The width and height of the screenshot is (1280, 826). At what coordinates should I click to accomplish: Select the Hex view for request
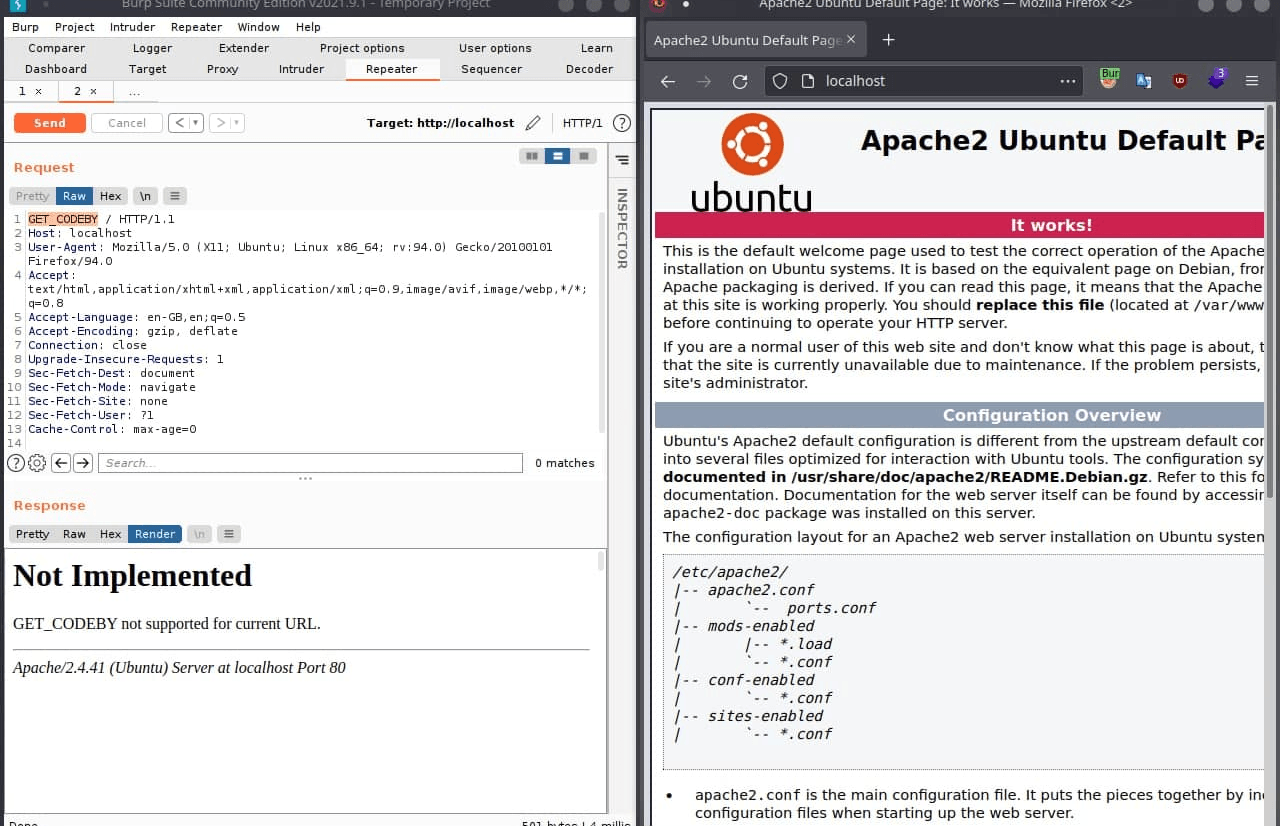coord(110,196)
